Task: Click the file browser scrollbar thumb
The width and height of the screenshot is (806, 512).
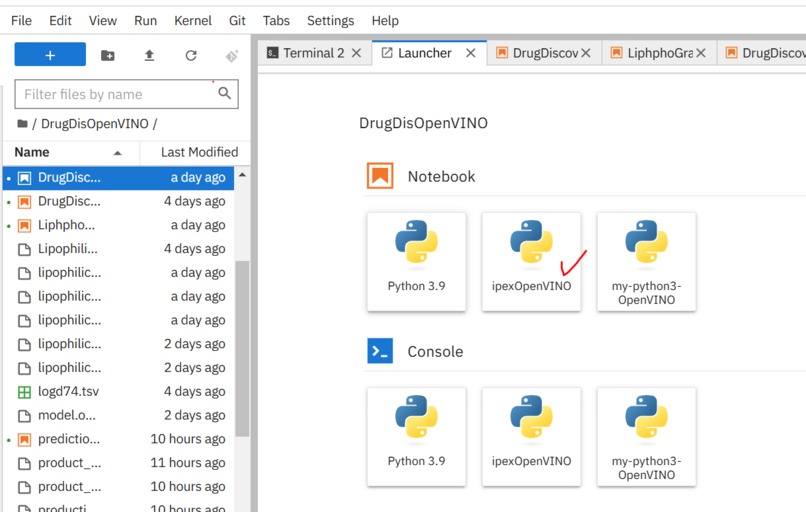Action: pyautogui.click(x=242, y=349)
